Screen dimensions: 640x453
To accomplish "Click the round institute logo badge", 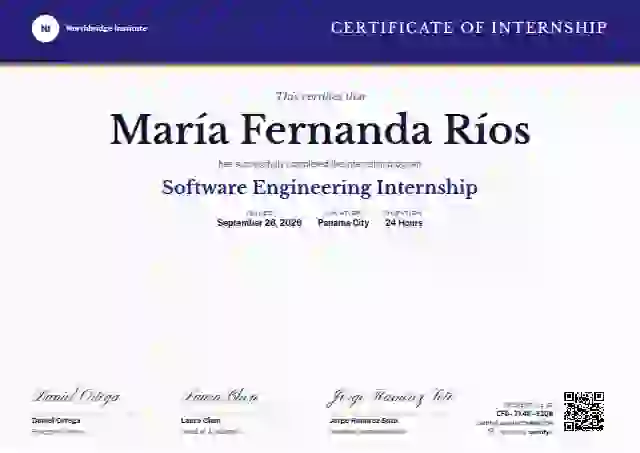I will 45,29.
